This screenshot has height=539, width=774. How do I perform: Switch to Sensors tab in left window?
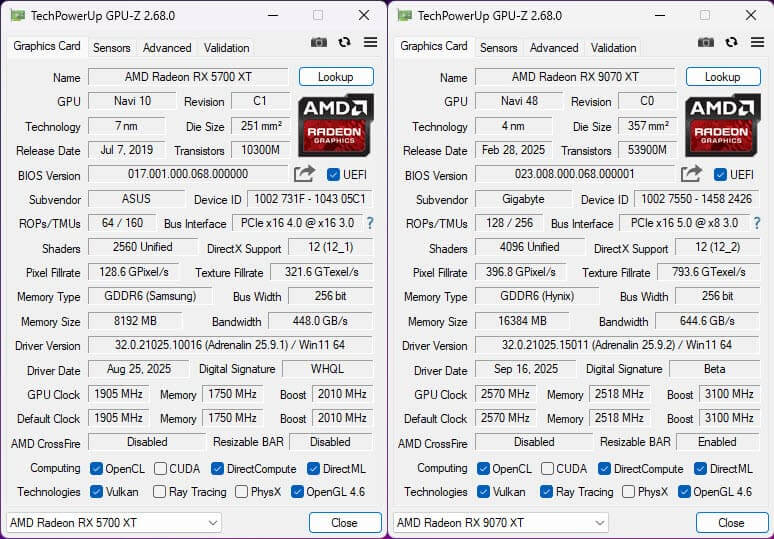point(111,47)
